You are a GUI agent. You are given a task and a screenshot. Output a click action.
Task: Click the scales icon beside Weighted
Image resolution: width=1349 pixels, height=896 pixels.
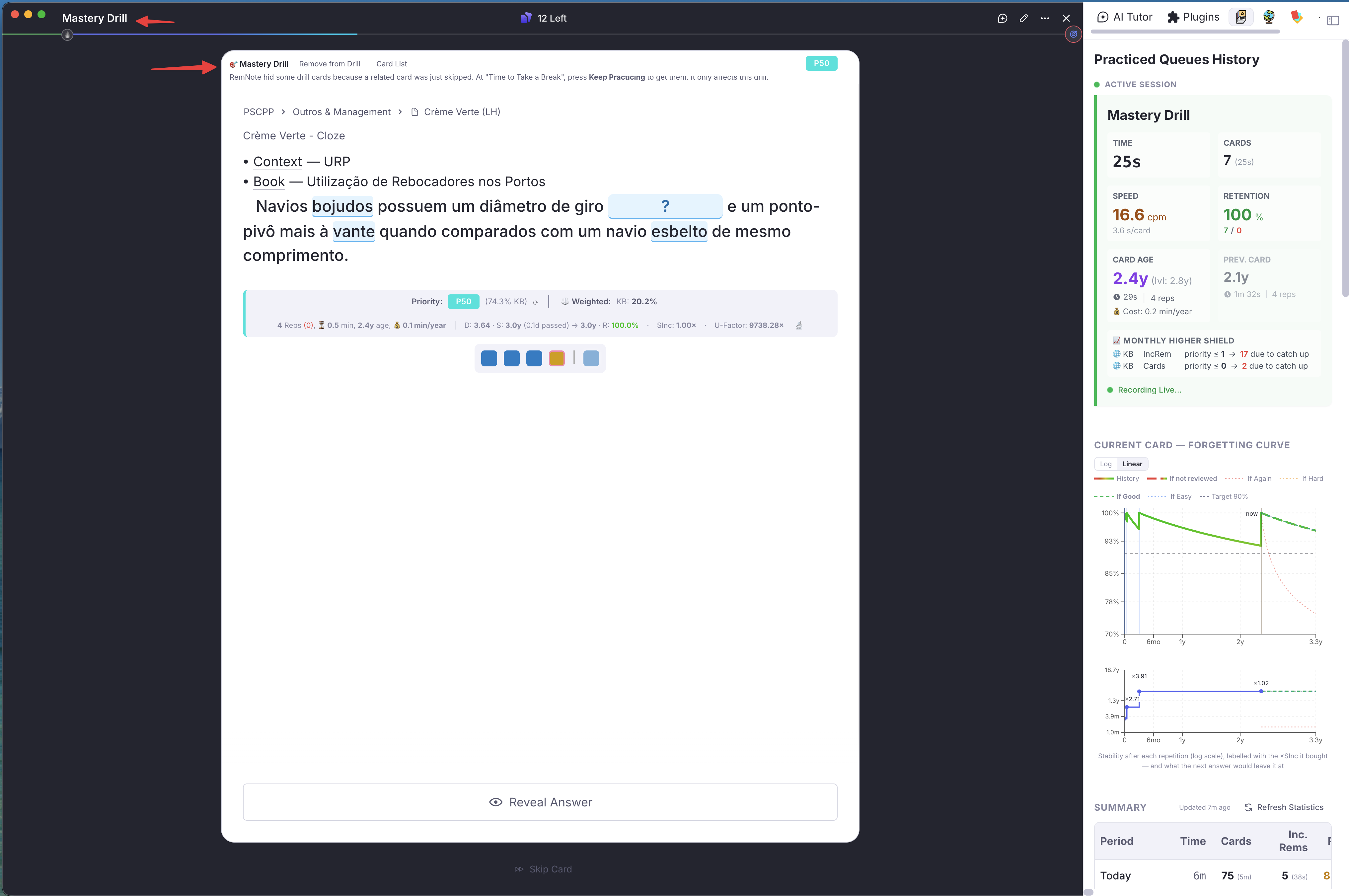tap(564, 302)
